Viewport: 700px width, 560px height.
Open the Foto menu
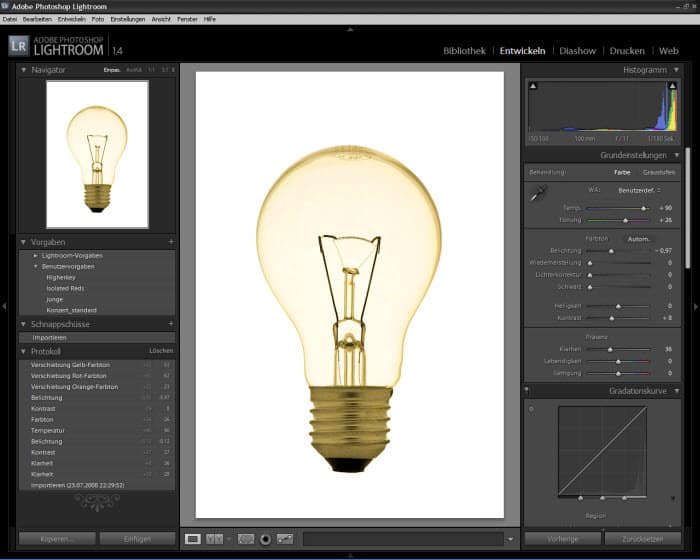[x=97, y=19]
